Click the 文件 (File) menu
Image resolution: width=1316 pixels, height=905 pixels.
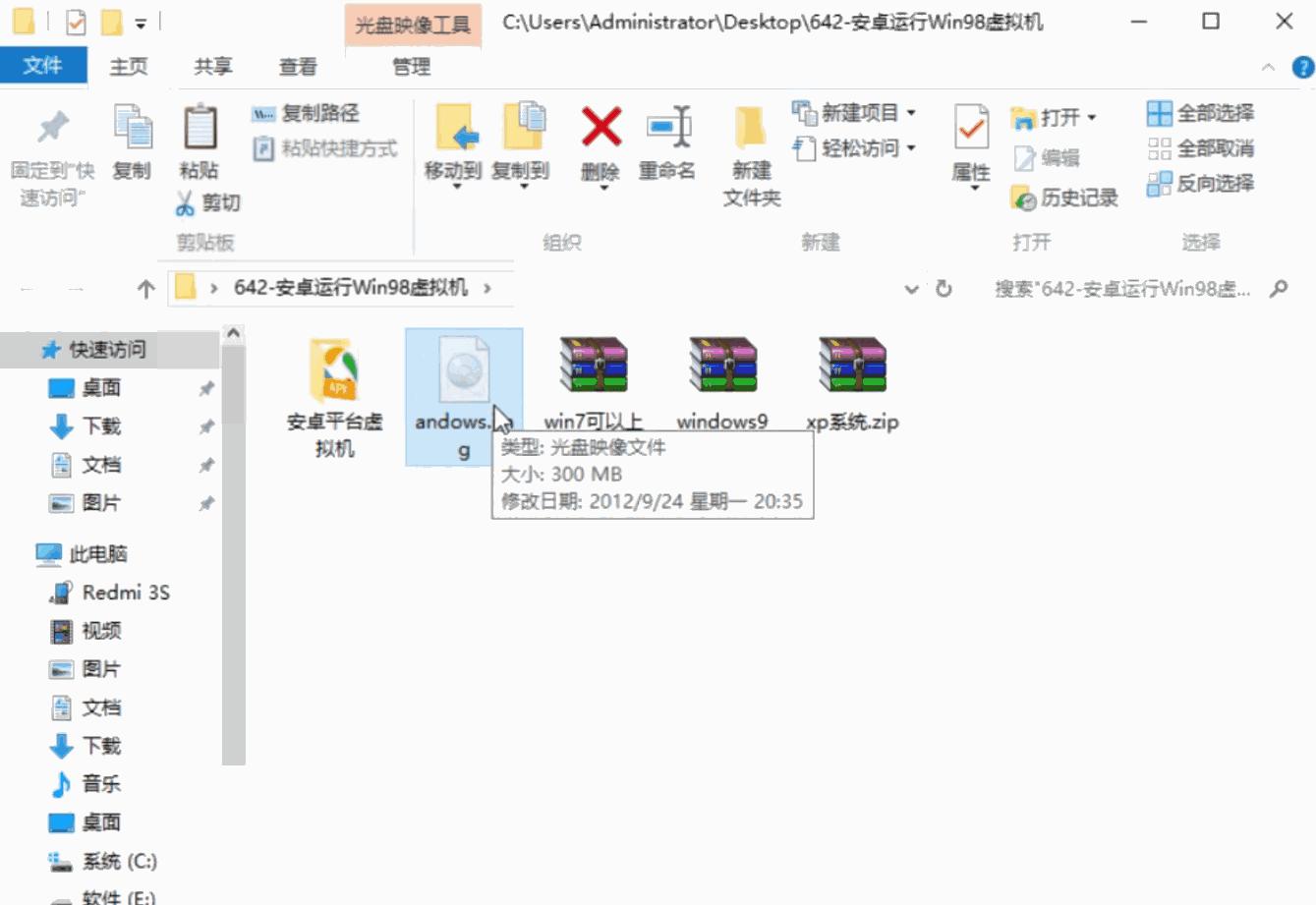click(x=43, y=67)
